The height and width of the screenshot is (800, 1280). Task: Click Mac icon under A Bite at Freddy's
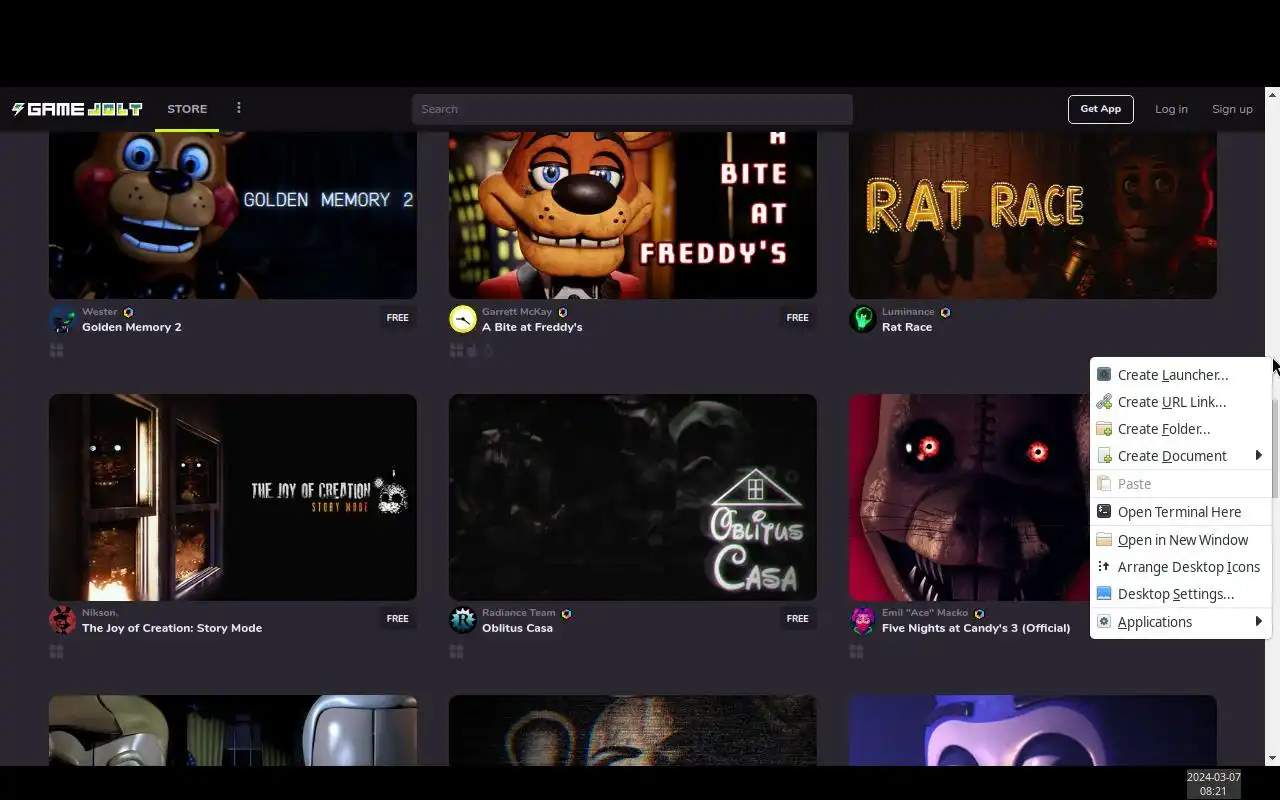472,350
